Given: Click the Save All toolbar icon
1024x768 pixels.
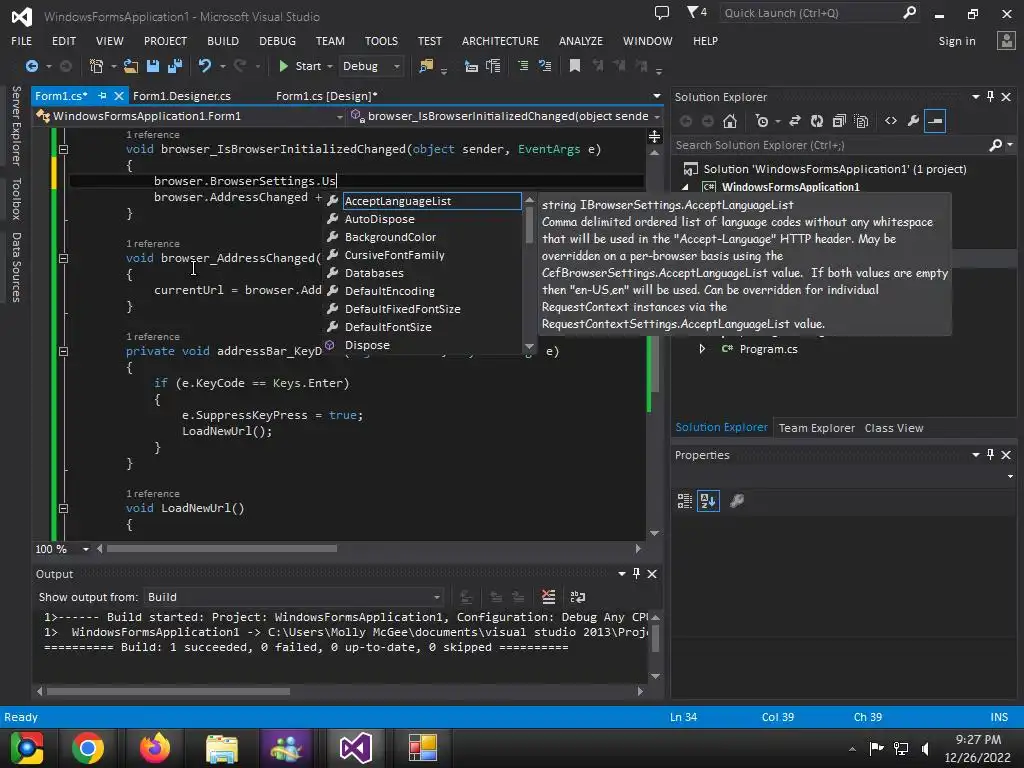Looking at the screenshot, I should (174, 66).
